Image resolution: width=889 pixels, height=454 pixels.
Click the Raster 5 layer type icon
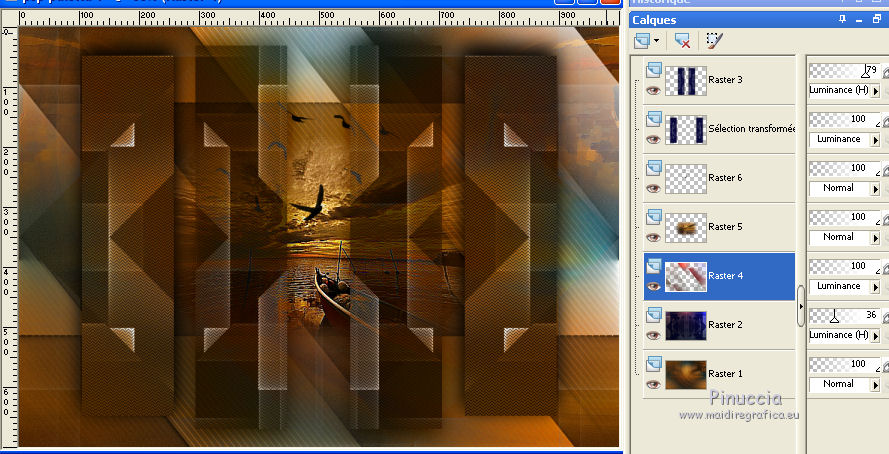coord(654,216)
